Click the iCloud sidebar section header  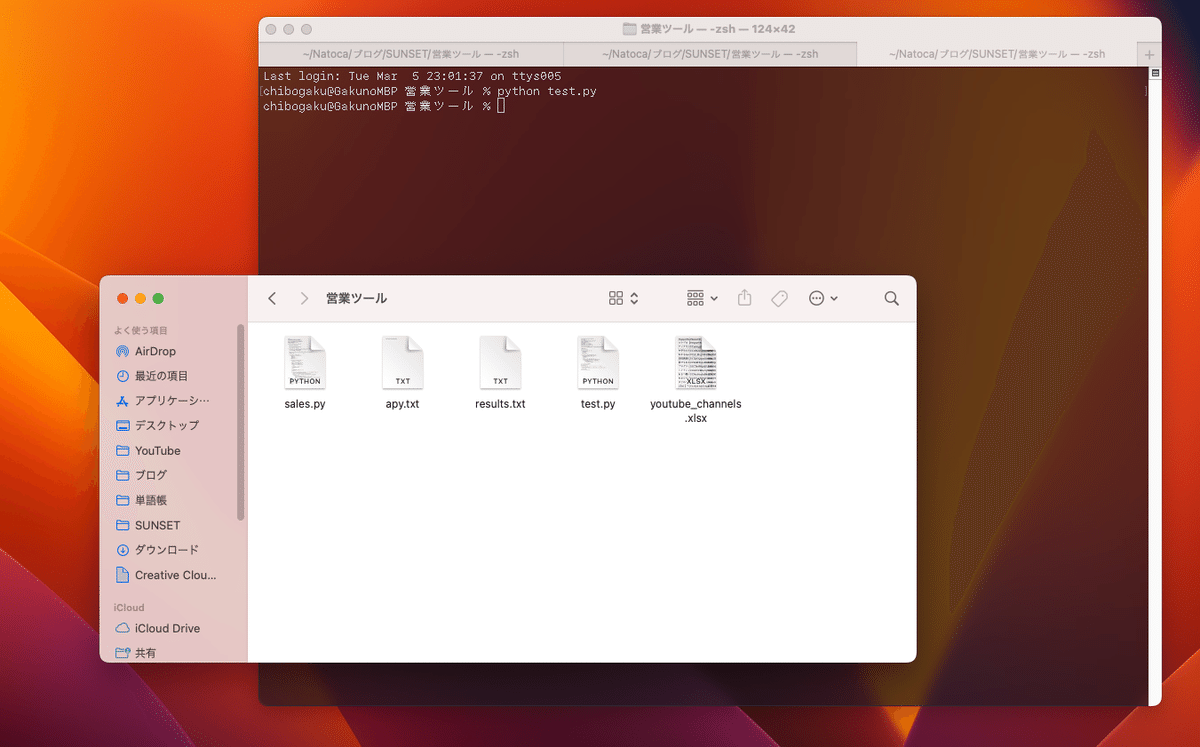pos(129,607)
